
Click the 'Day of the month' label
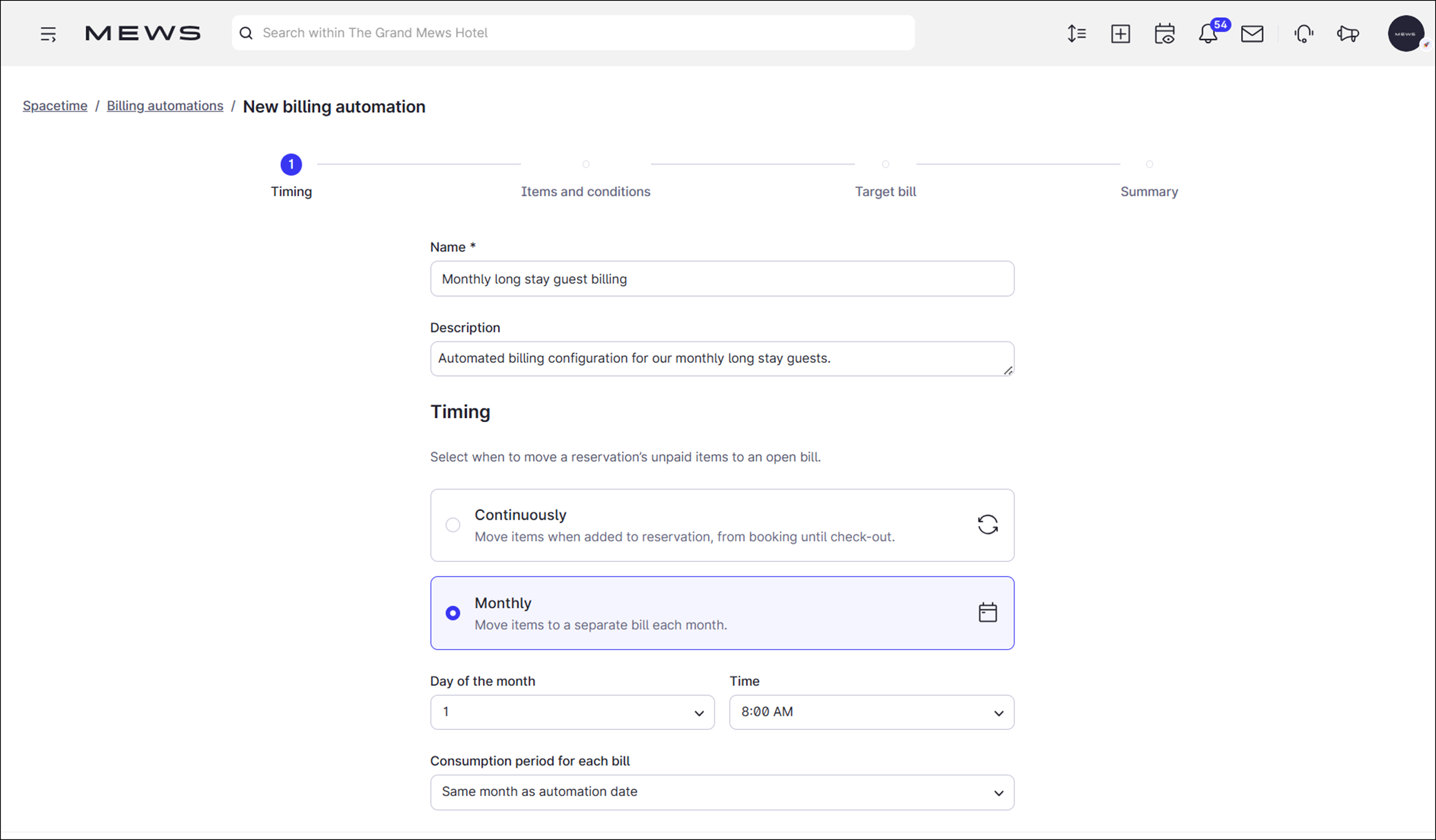(x=483, y=681)
